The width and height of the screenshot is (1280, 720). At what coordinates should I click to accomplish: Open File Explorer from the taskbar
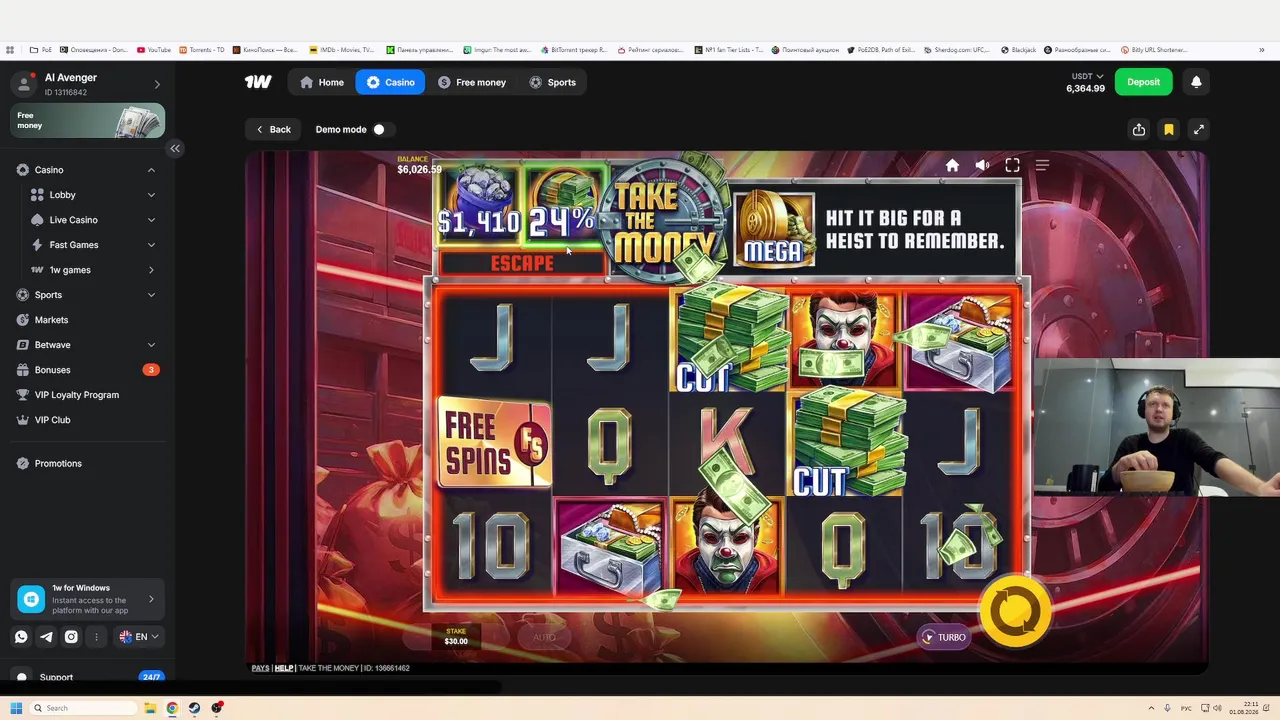click(150, 708)
